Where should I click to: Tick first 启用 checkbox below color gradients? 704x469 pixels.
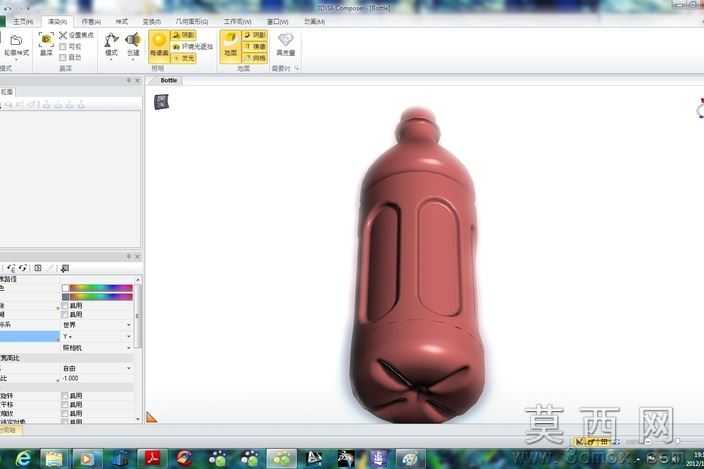65,306
